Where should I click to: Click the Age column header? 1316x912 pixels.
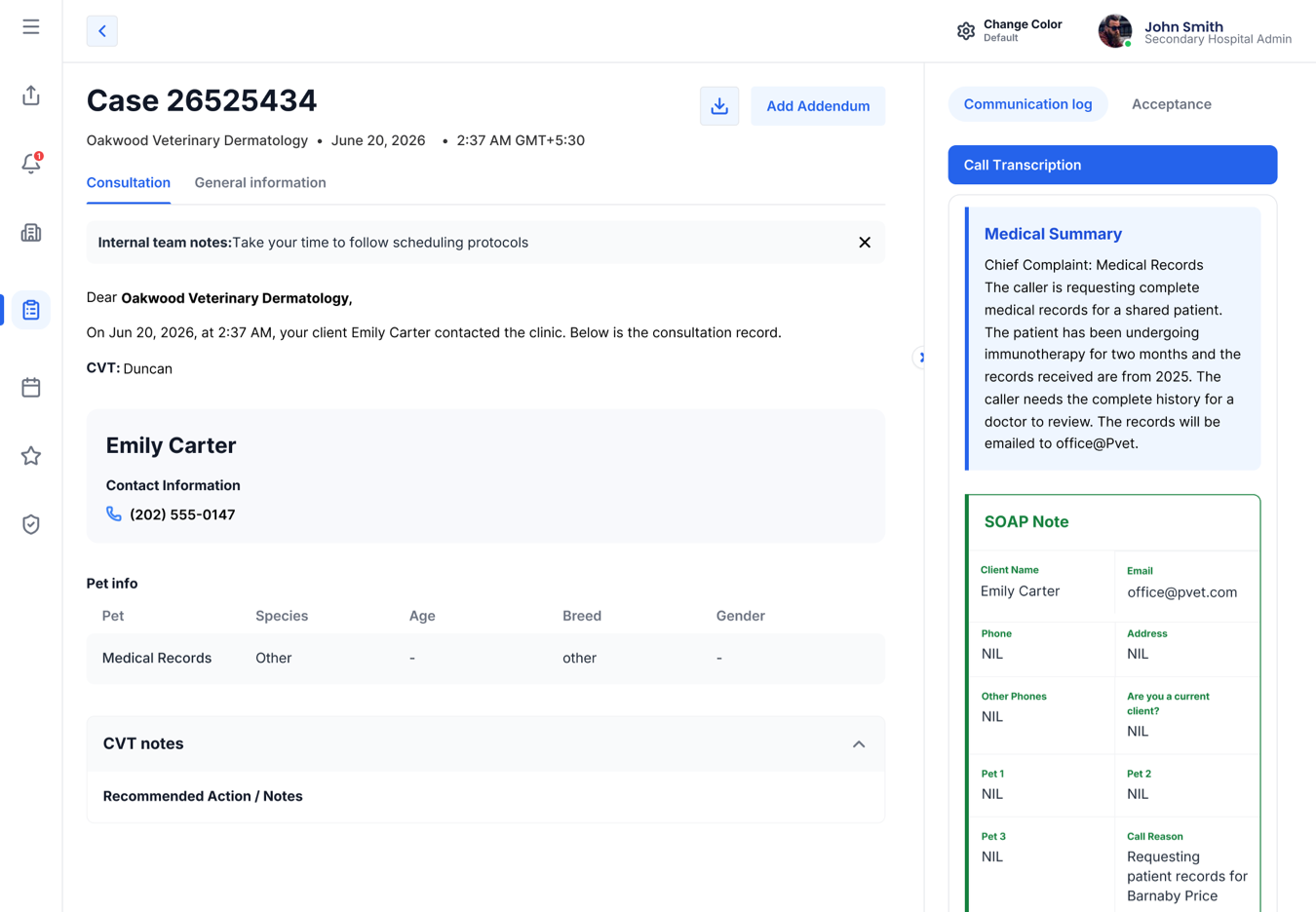point(422,616)
